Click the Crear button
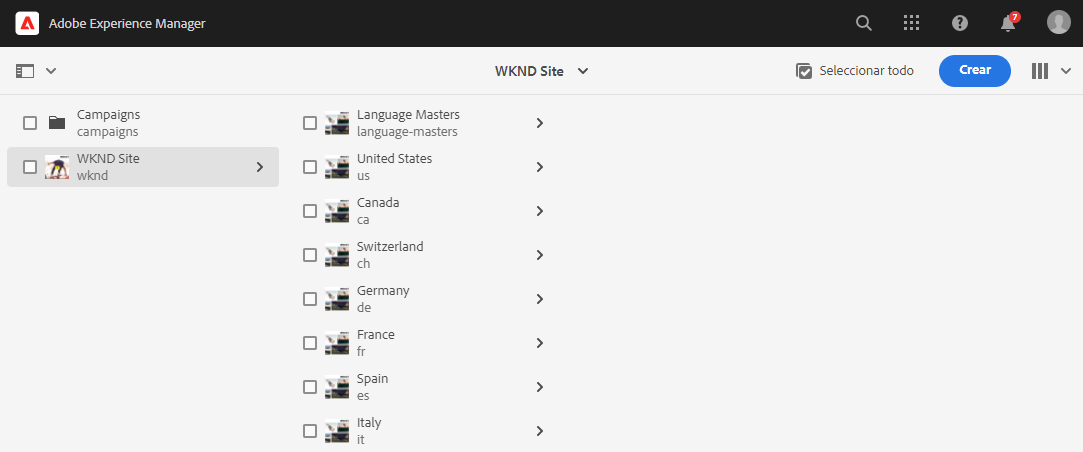This screenshot has height=452, width=1083. tap(975, 70)
